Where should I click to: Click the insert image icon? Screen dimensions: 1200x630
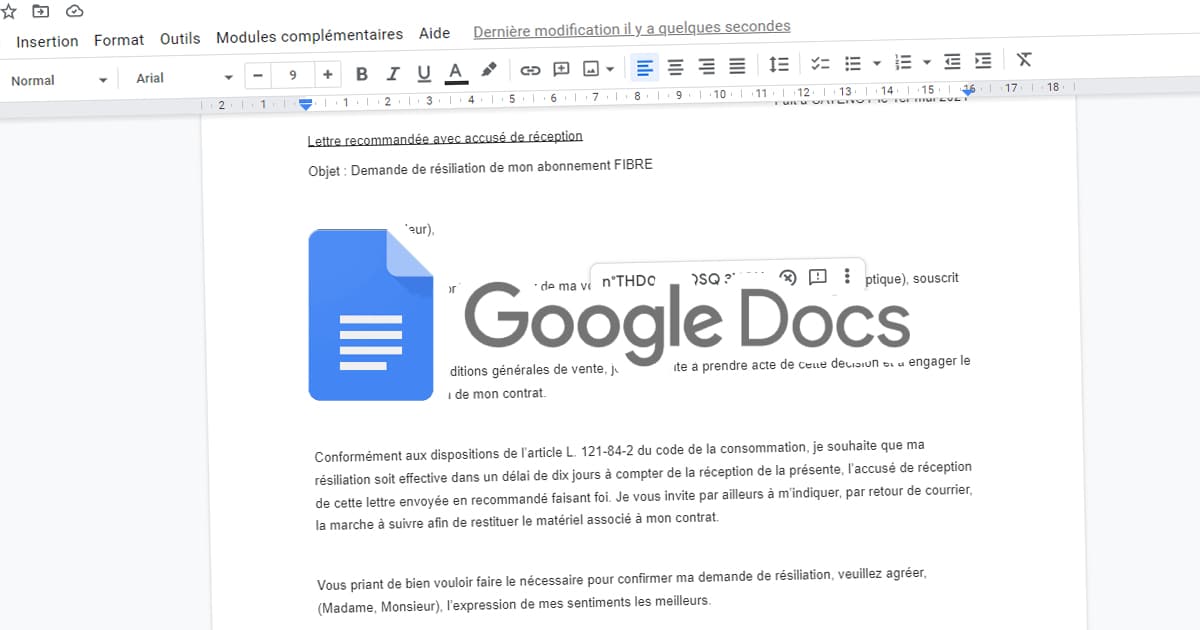pos(591,69)
